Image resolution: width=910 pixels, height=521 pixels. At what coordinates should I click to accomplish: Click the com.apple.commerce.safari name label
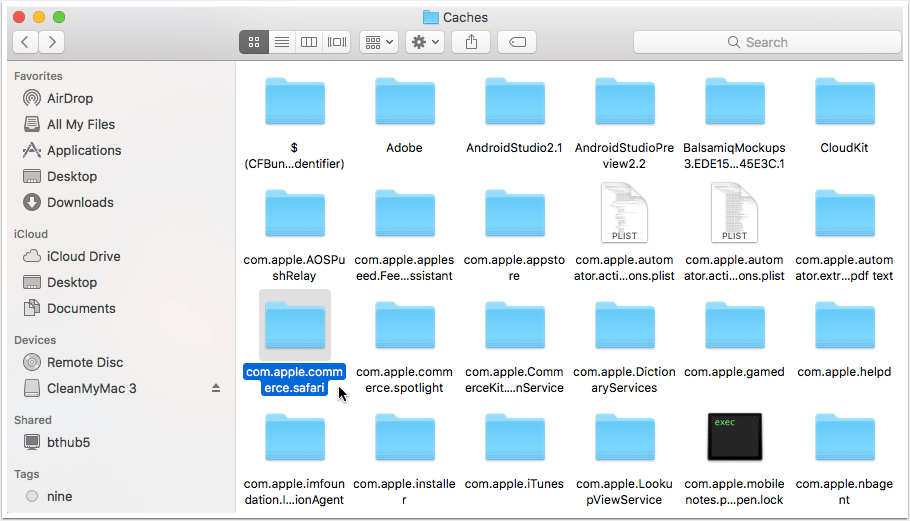pos(294,379)
